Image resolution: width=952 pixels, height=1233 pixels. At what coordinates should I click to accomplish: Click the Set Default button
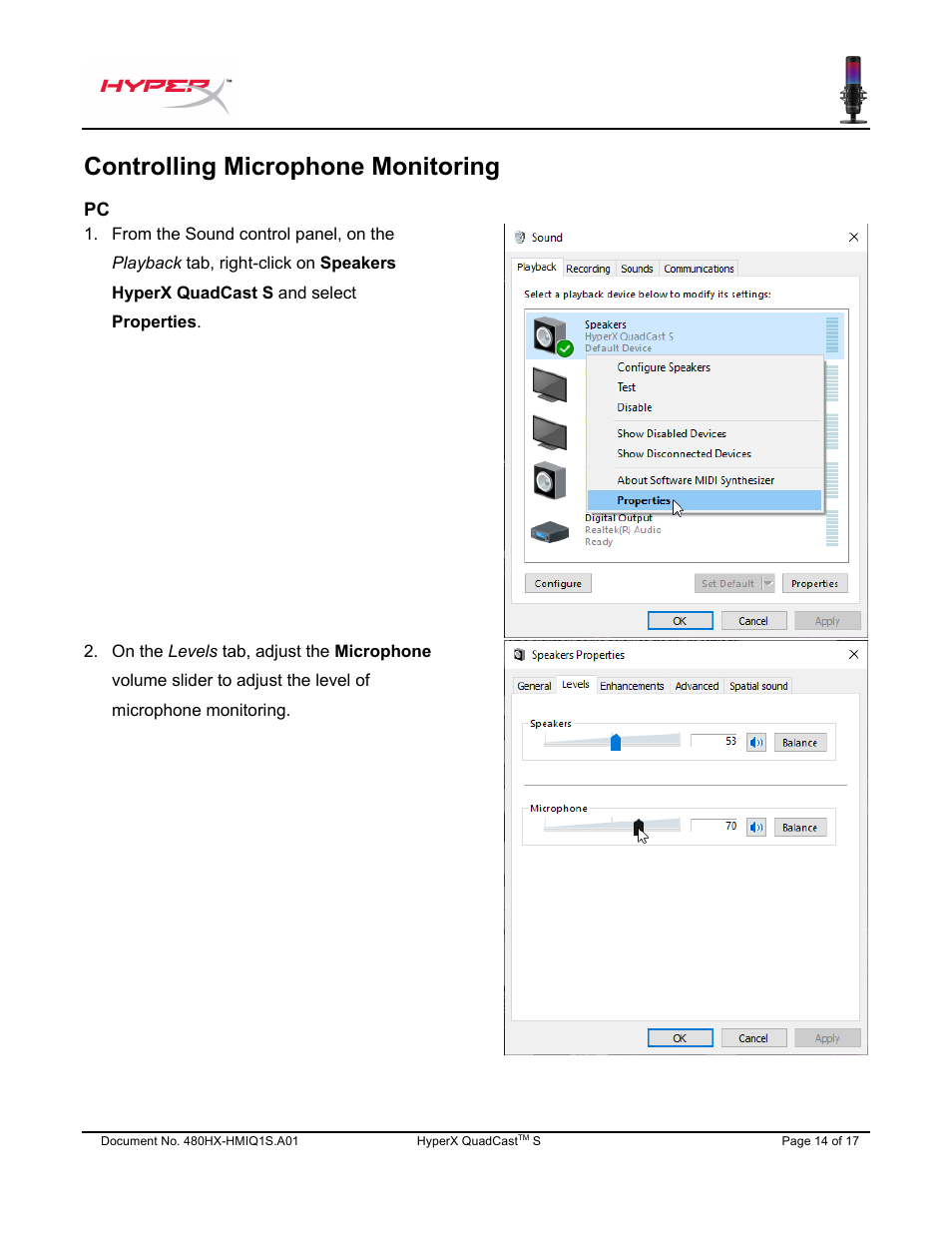pos(727,583)
